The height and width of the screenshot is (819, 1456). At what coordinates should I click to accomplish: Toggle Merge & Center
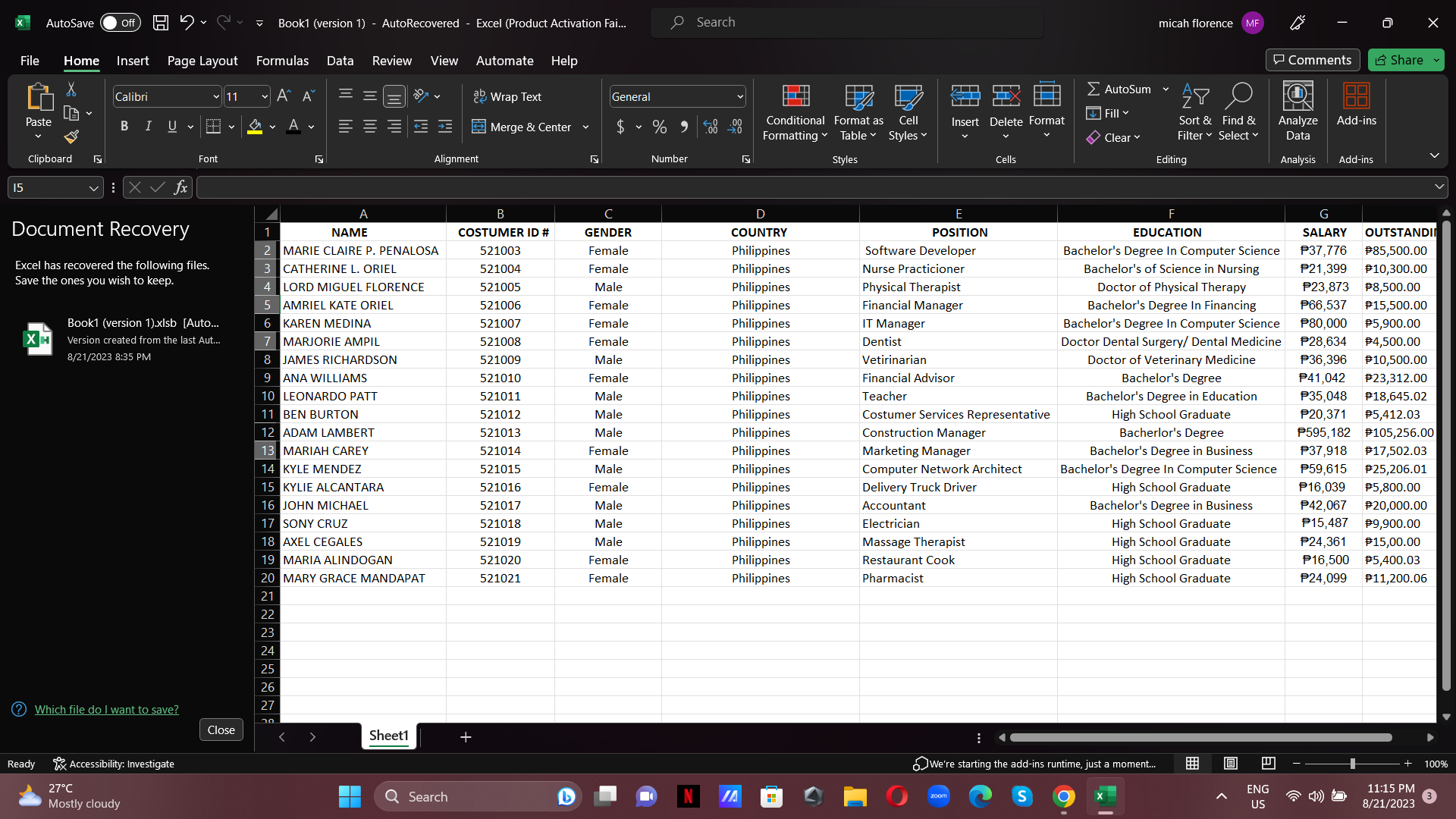click(x=522, y=127)
